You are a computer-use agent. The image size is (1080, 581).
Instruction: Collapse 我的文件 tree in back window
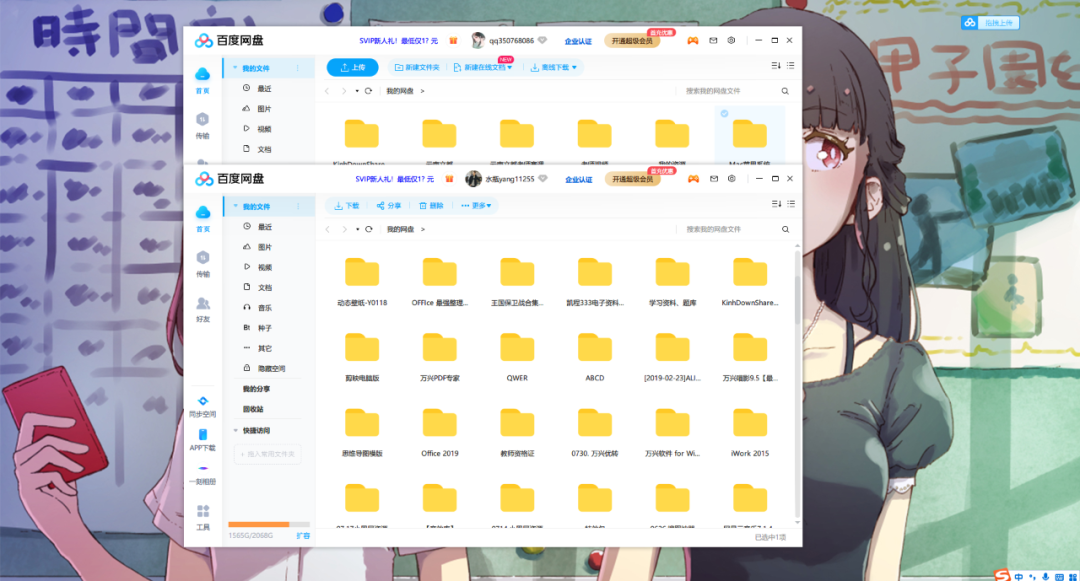pos(235,68)
